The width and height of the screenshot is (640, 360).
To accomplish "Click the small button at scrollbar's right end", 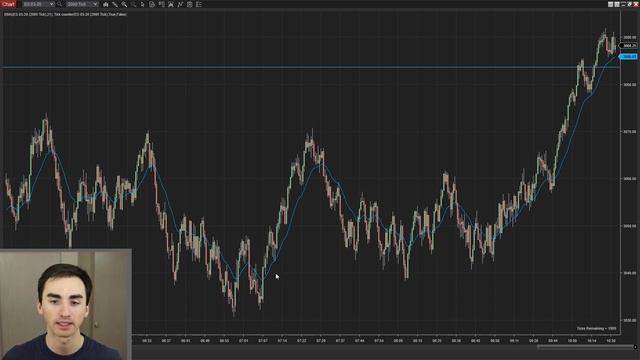I will pos(636,347).
